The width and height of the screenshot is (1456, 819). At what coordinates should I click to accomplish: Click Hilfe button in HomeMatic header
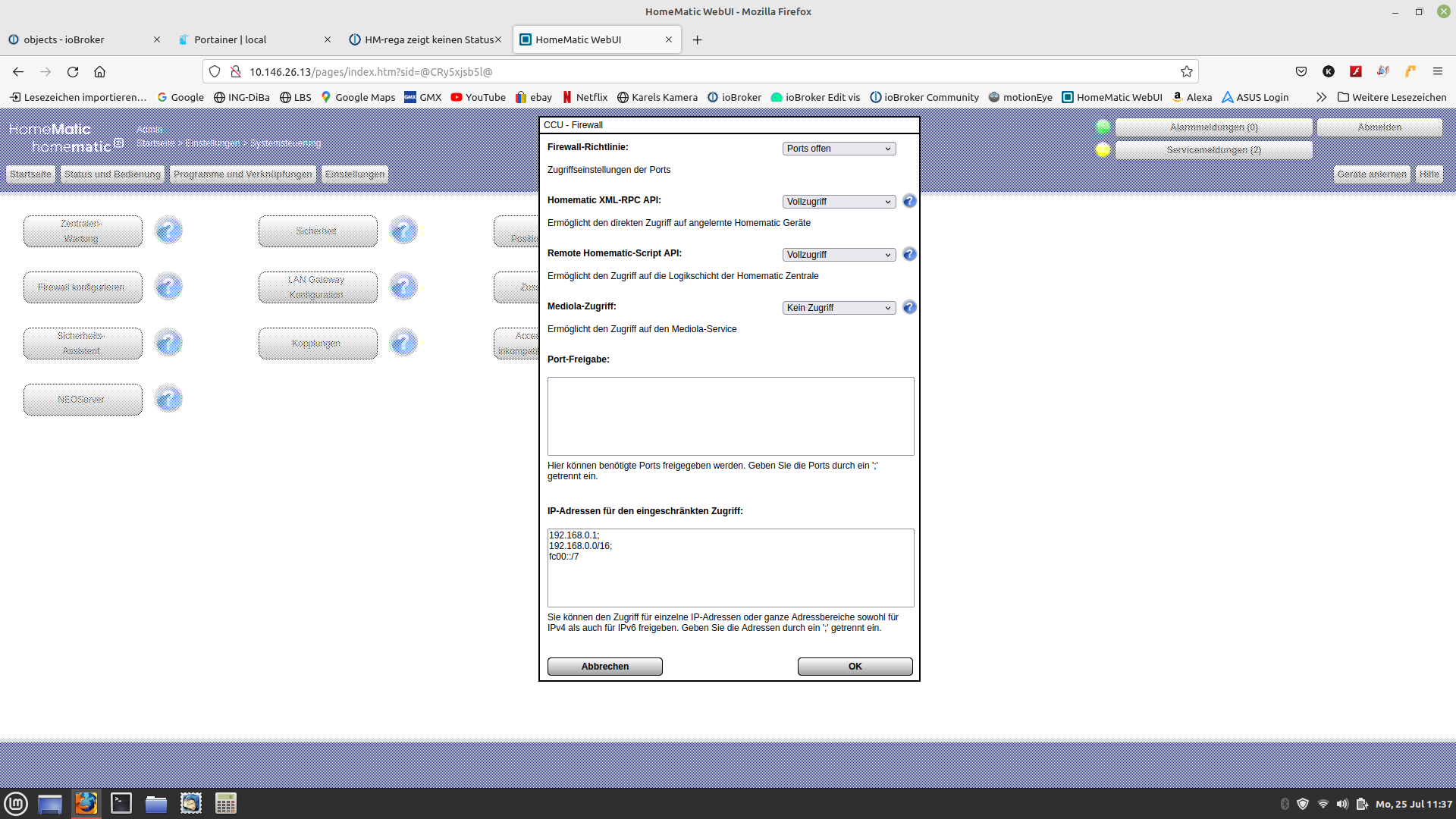coord(1429,174)
